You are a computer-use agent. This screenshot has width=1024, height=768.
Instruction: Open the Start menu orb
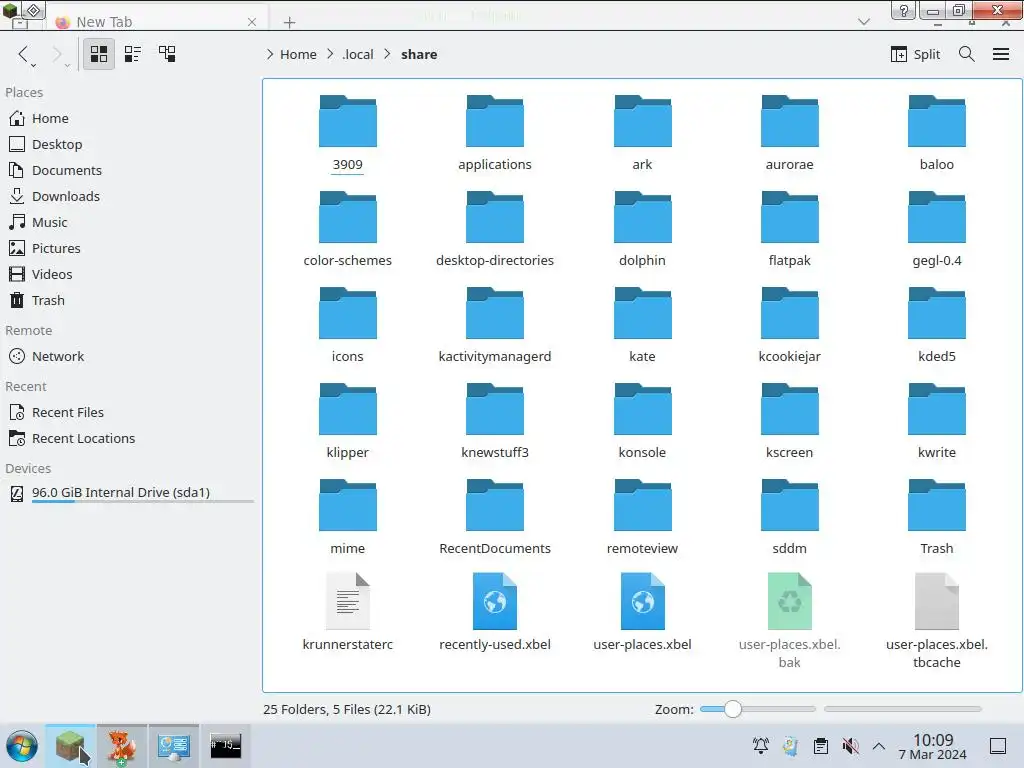22,746
